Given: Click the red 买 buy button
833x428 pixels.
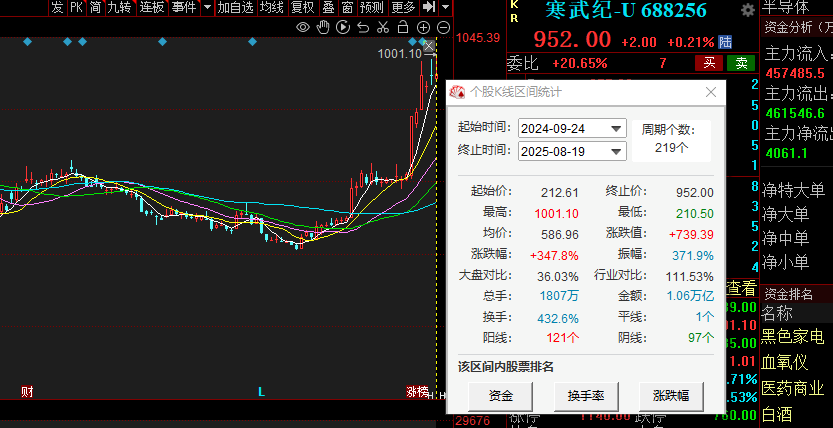Looking at the screenshot, I should 709,63.
